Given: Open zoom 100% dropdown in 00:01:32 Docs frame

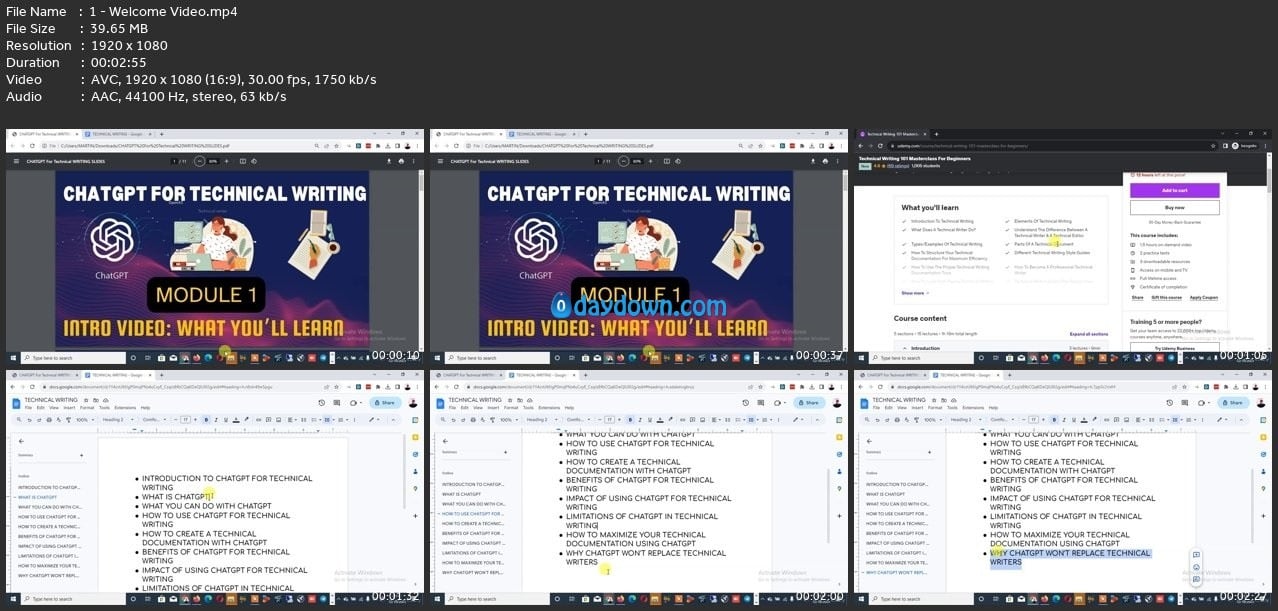Looking at the screenshot, I should pyautogui.click(x=84, y=420).
